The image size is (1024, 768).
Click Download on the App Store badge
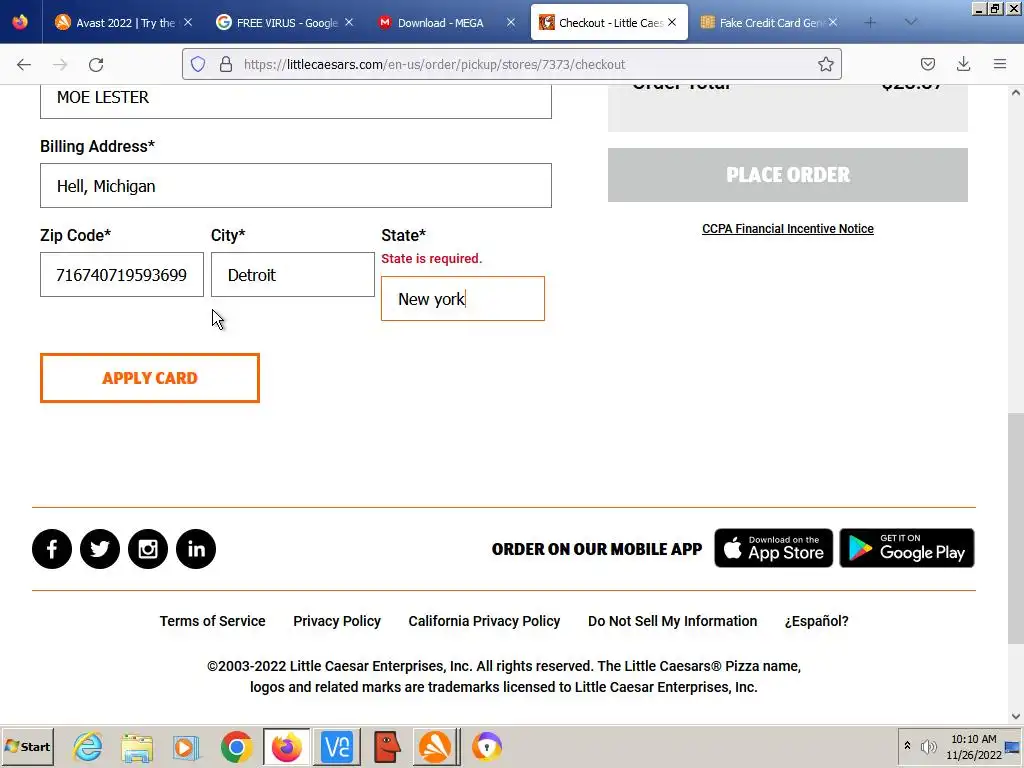[773, 548]
